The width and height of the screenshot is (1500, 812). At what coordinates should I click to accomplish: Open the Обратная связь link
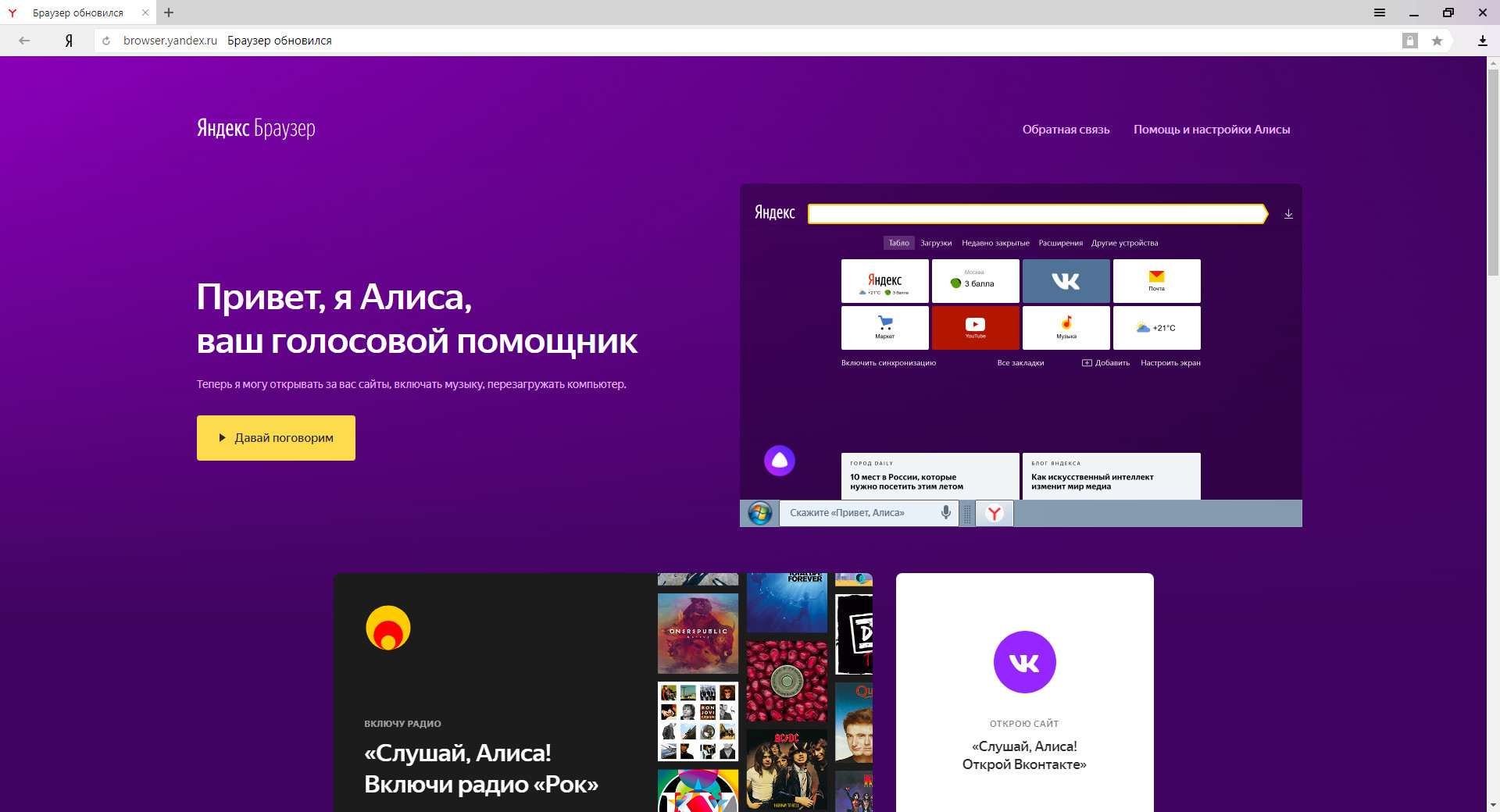(x=1066, y=130)
